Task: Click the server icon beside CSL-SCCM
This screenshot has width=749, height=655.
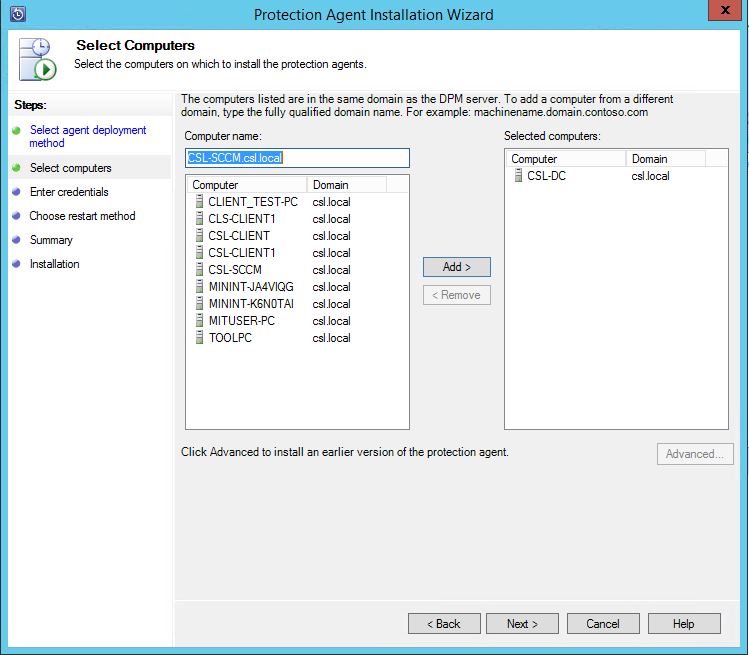Action: [x=200, y=269]
